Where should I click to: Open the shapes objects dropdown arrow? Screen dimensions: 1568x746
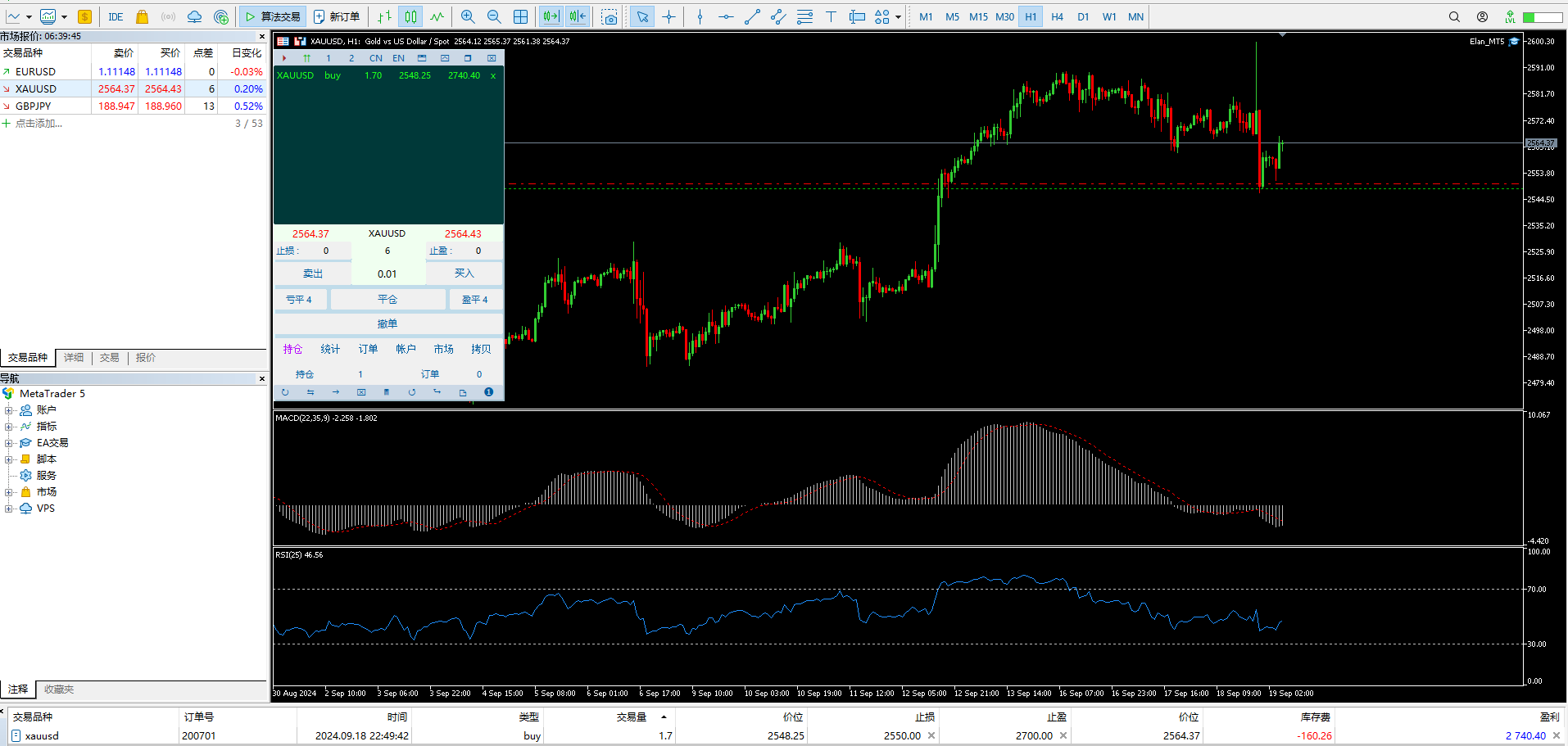(898, 16)
